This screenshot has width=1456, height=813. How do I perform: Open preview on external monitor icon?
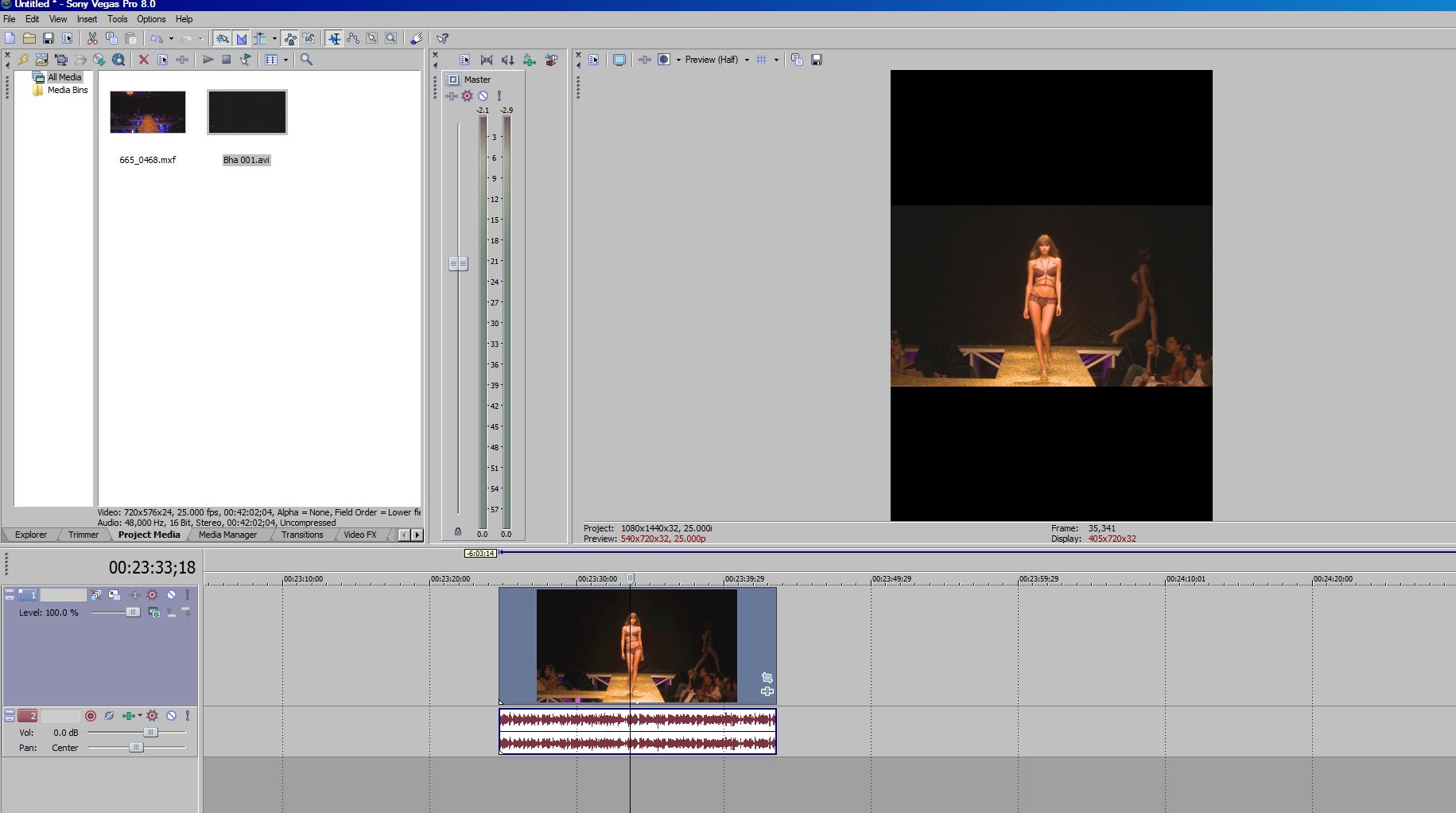(x=619, y=60)
